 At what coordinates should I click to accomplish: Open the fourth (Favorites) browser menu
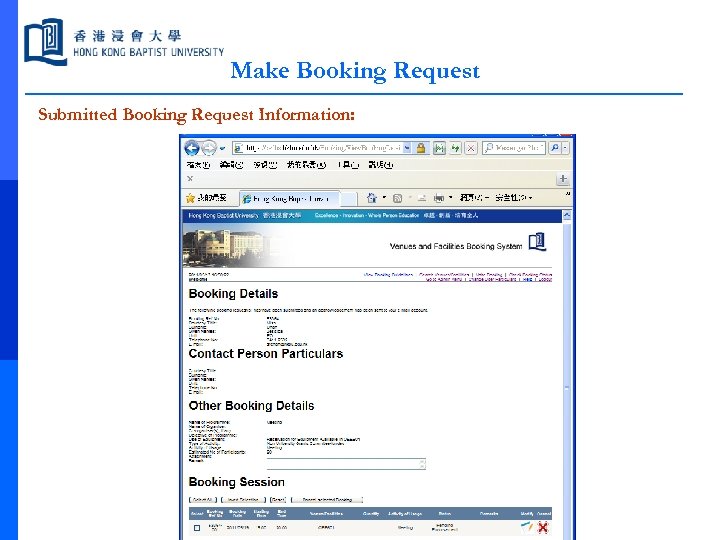click(306, 164)
